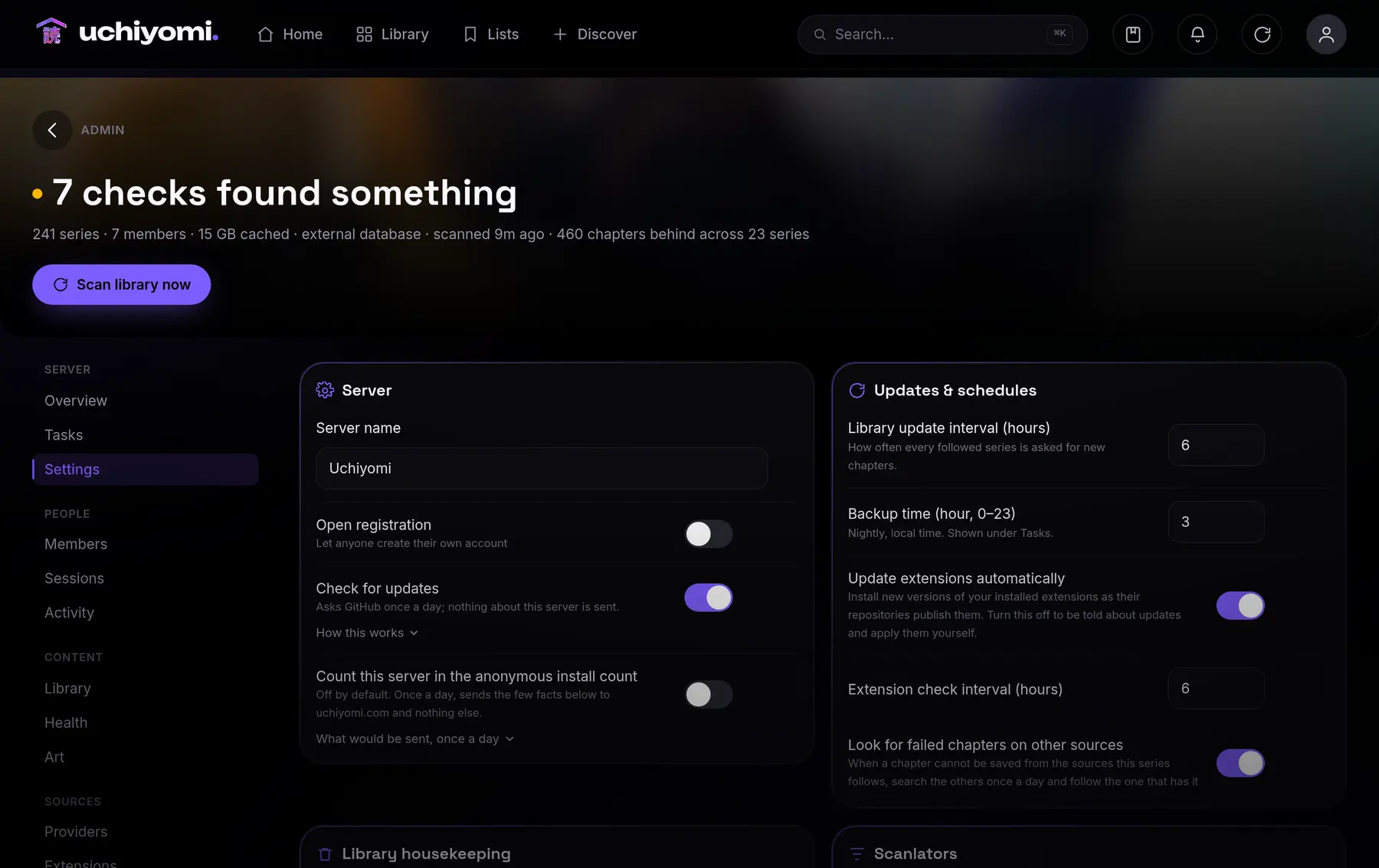Open Art in sidebar
This screenshot has width=1379, height=868.
(x=145, y=757)
